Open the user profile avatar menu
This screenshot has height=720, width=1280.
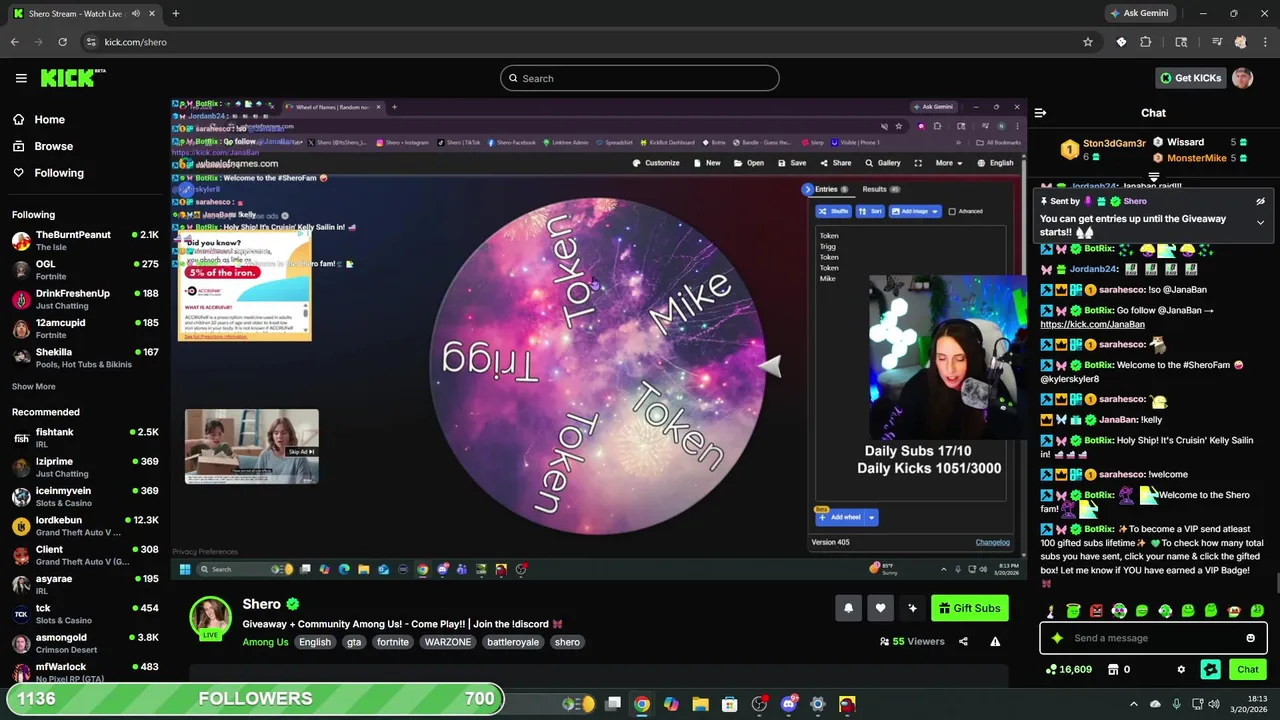click(1243, 78)
